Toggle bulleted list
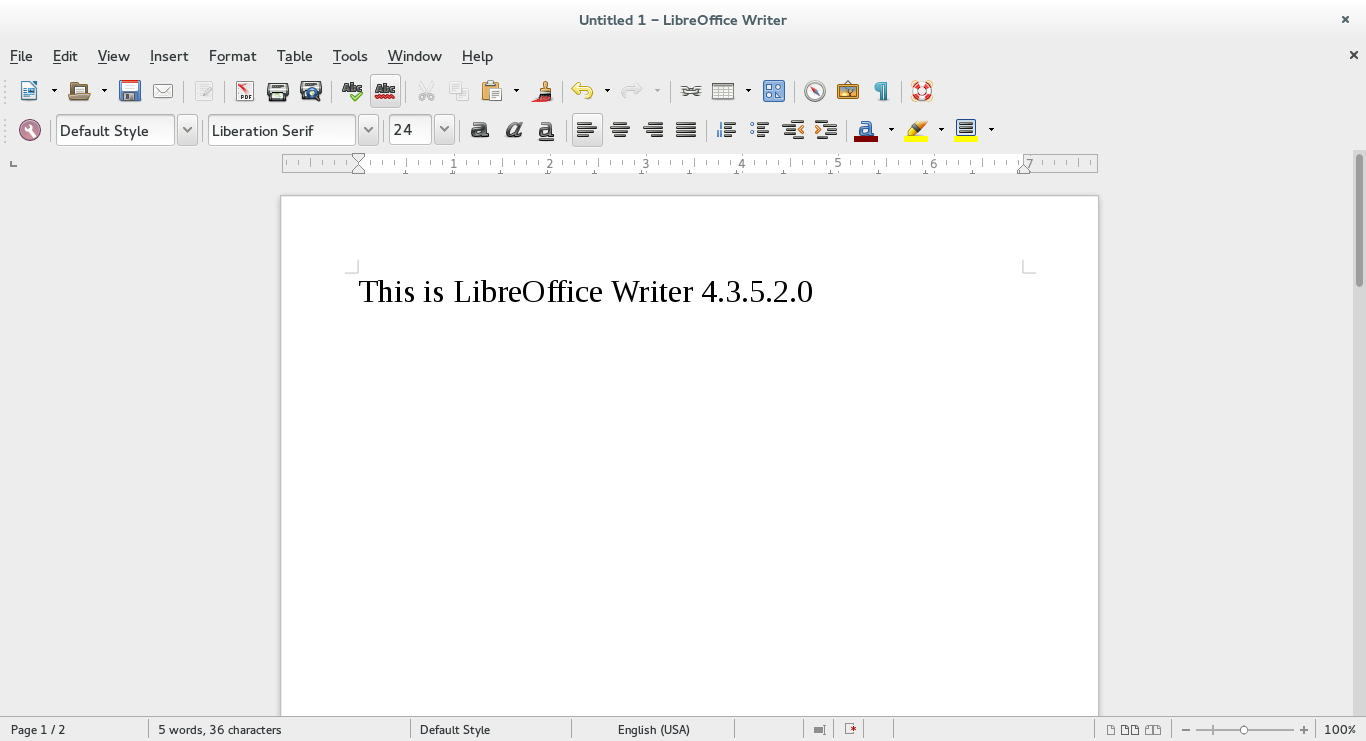The height and width of the screenshot is (741, 1366). tap(760, 130)
